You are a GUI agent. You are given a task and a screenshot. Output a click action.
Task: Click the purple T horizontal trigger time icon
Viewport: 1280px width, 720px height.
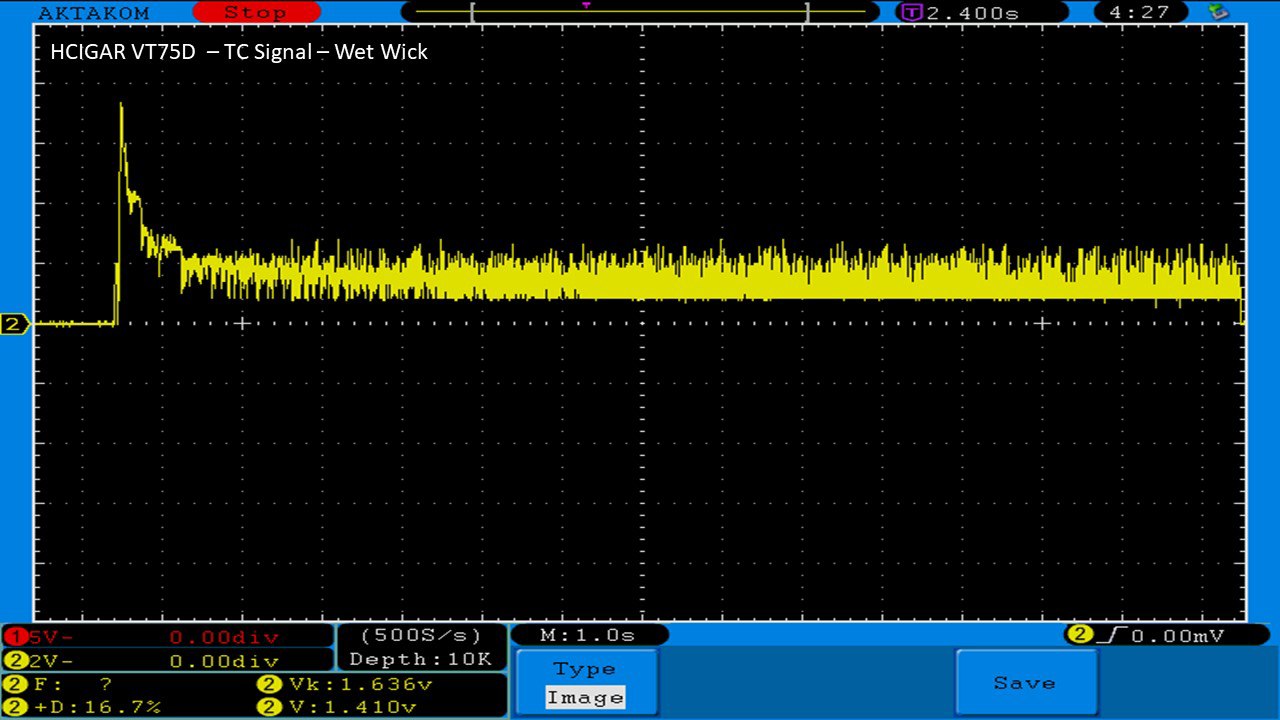coord(911,13)
